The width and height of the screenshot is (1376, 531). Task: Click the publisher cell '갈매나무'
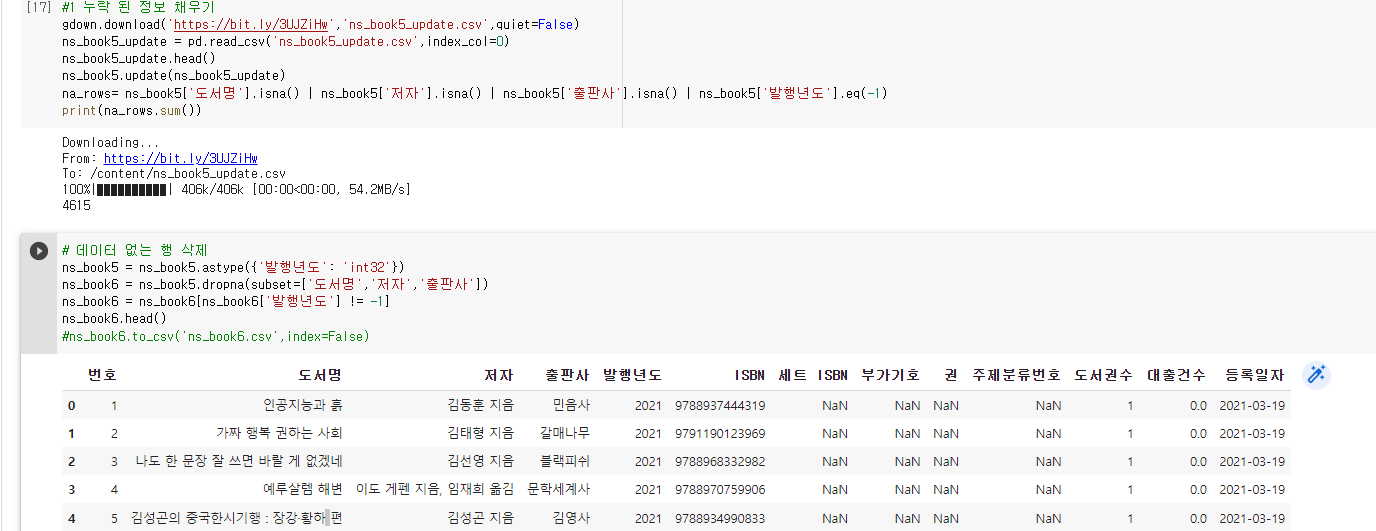point(565,433)
